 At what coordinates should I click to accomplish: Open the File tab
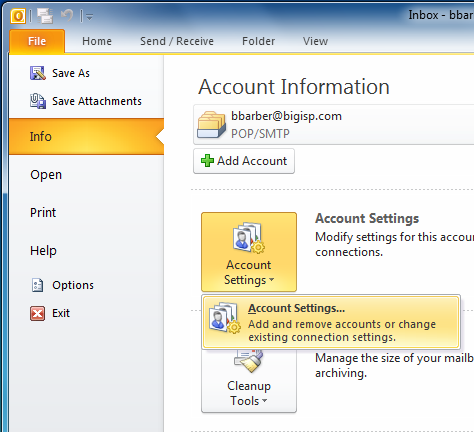[x=37, y=41]
